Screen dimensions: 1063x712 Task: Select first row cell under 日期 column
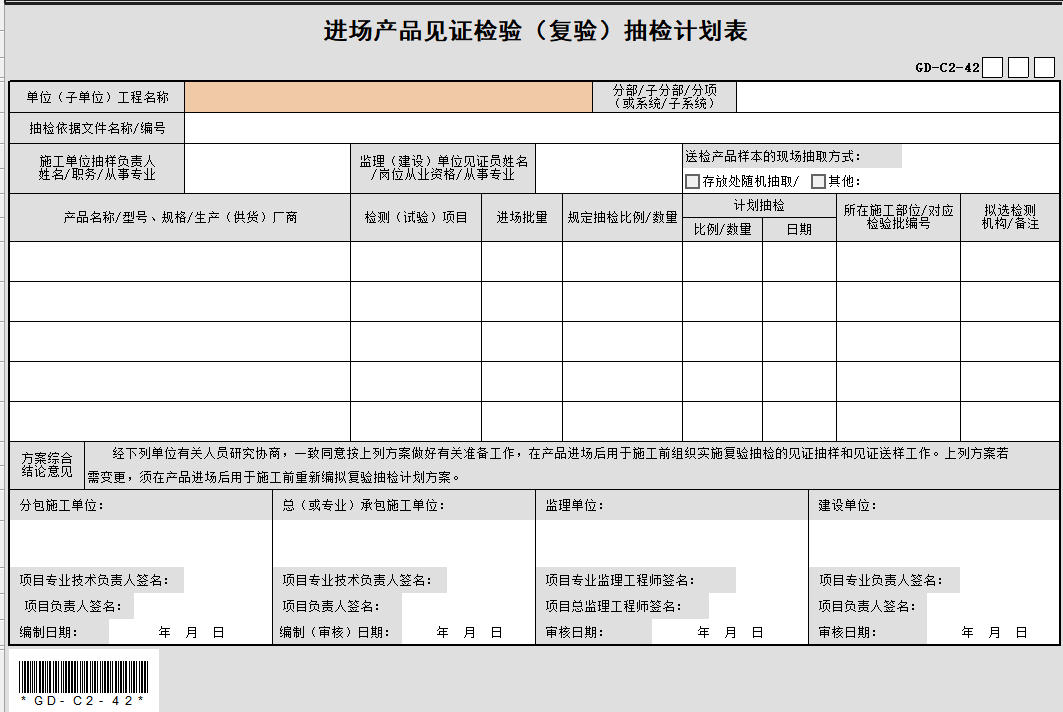point(799,262)
